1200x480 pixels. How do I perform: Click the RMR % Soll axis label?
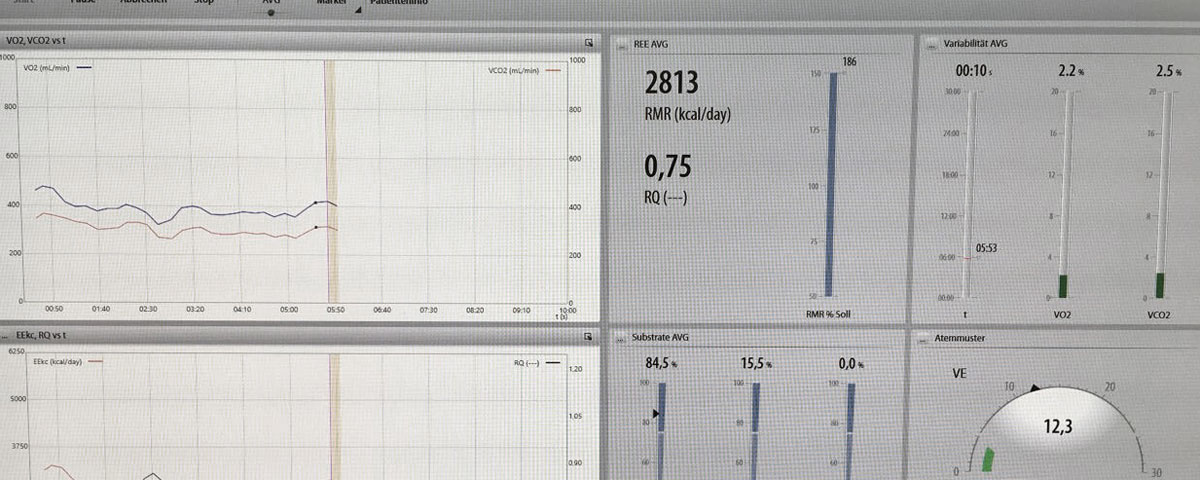click(828, 314)
